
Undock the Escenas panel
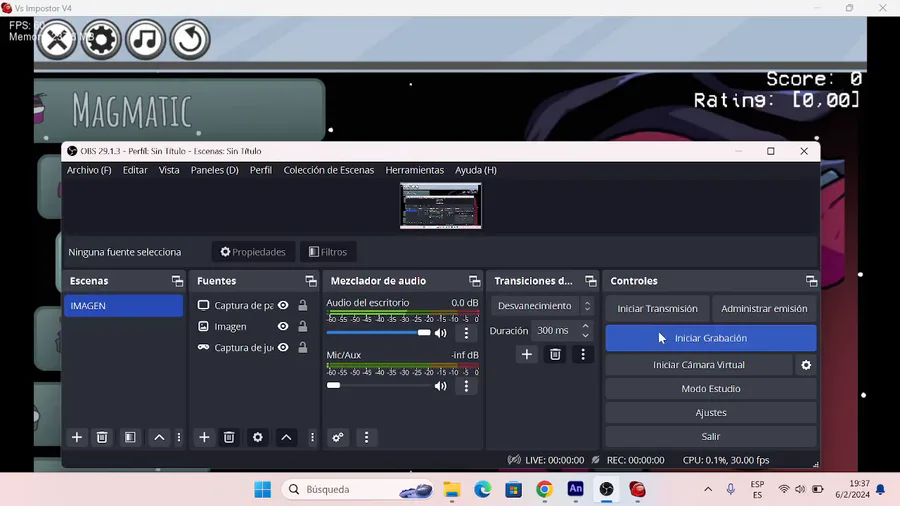click(177, 281)
